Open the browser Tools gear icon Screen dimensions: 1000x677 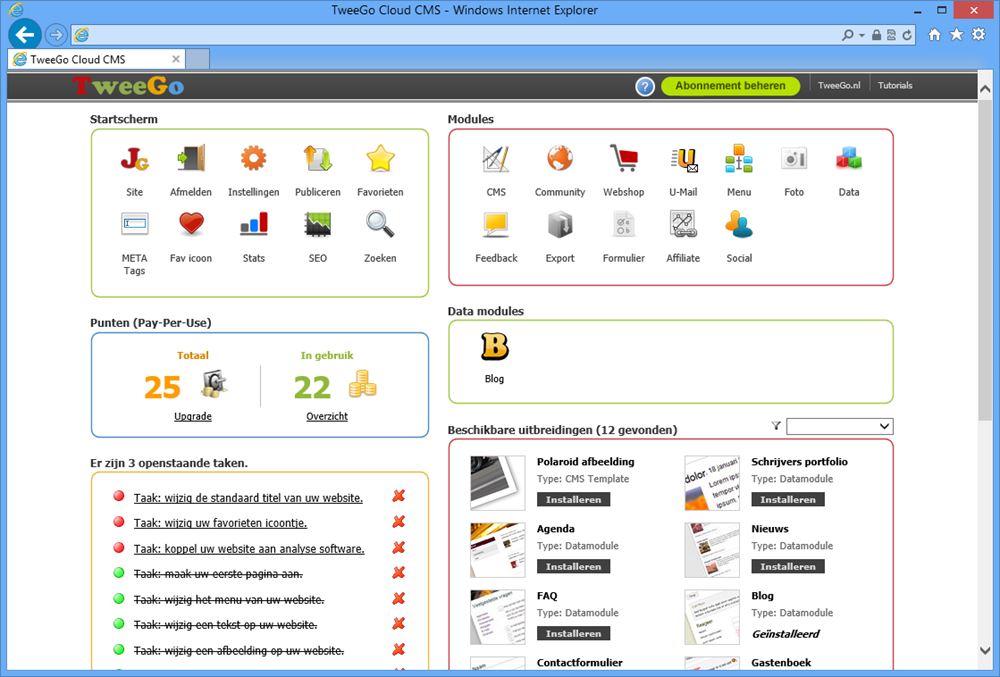pyautogui.click(x=978, y=34)
